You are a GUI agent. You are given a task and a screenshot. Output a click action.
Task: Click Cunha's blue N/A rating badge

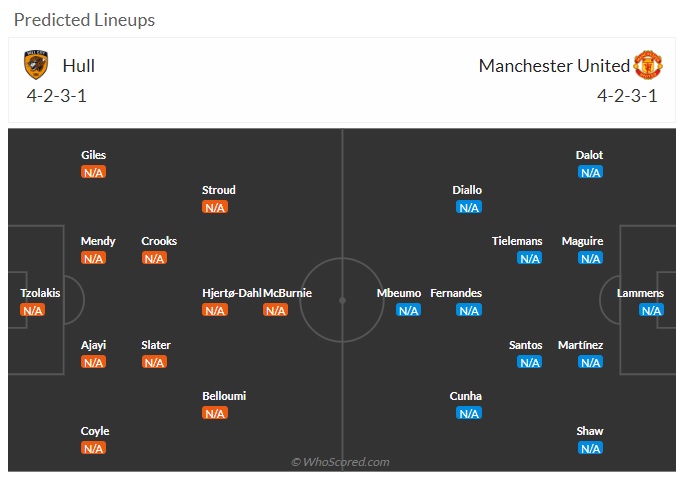pyautogui.click(x=469, y=413)
